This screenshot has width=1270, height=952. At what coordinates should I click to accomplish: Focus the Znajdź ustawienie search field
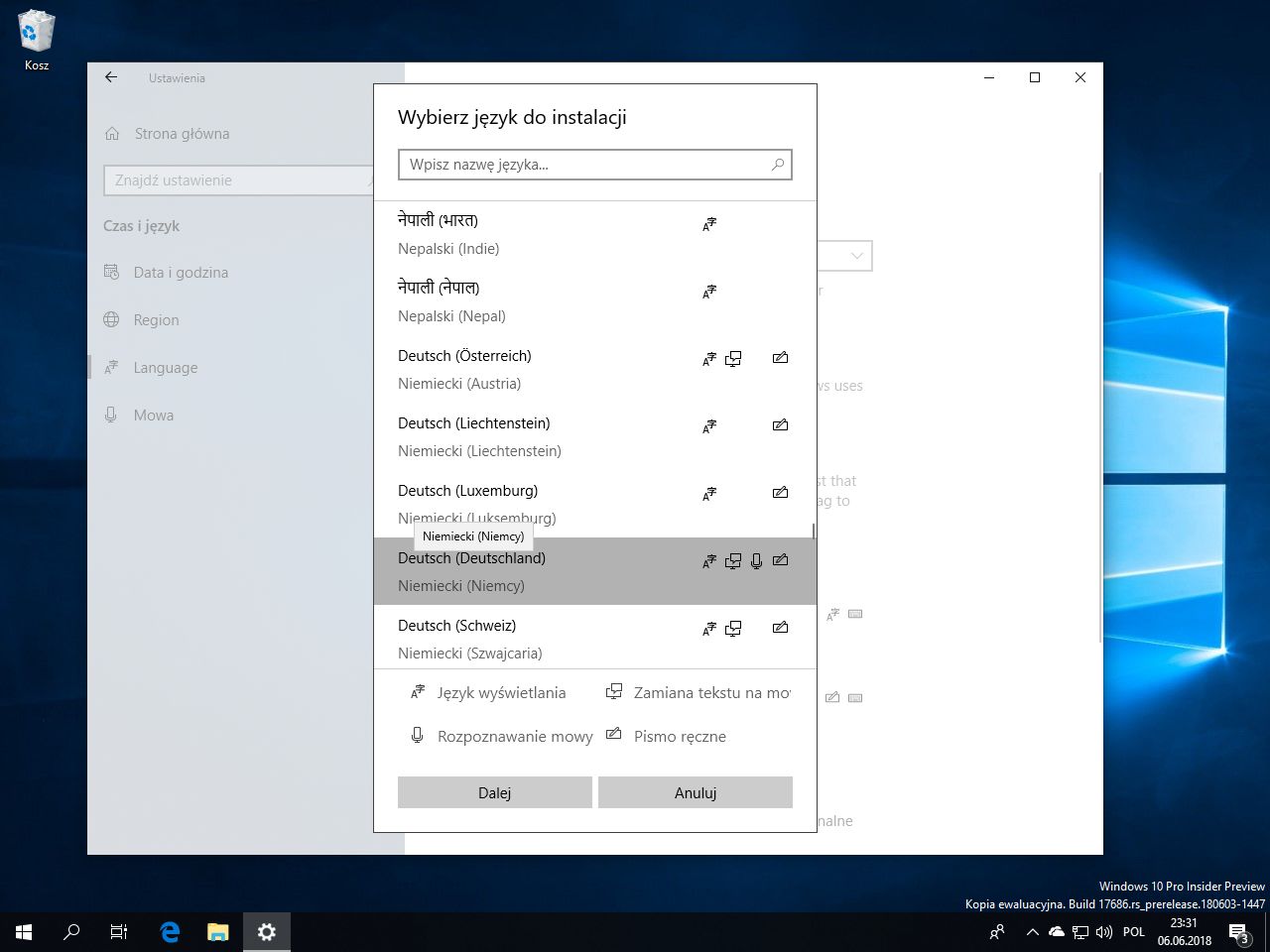(238, 180)
